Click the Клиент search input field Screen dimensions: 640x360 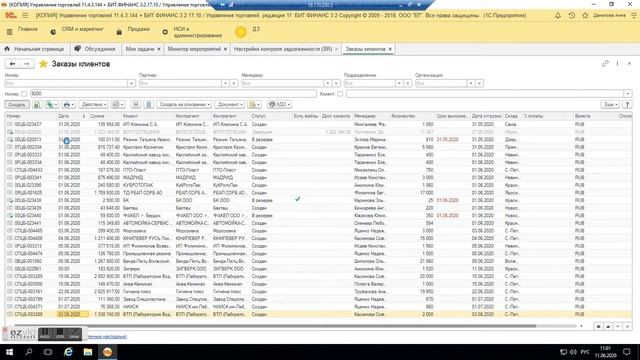(x=485, y=94)
